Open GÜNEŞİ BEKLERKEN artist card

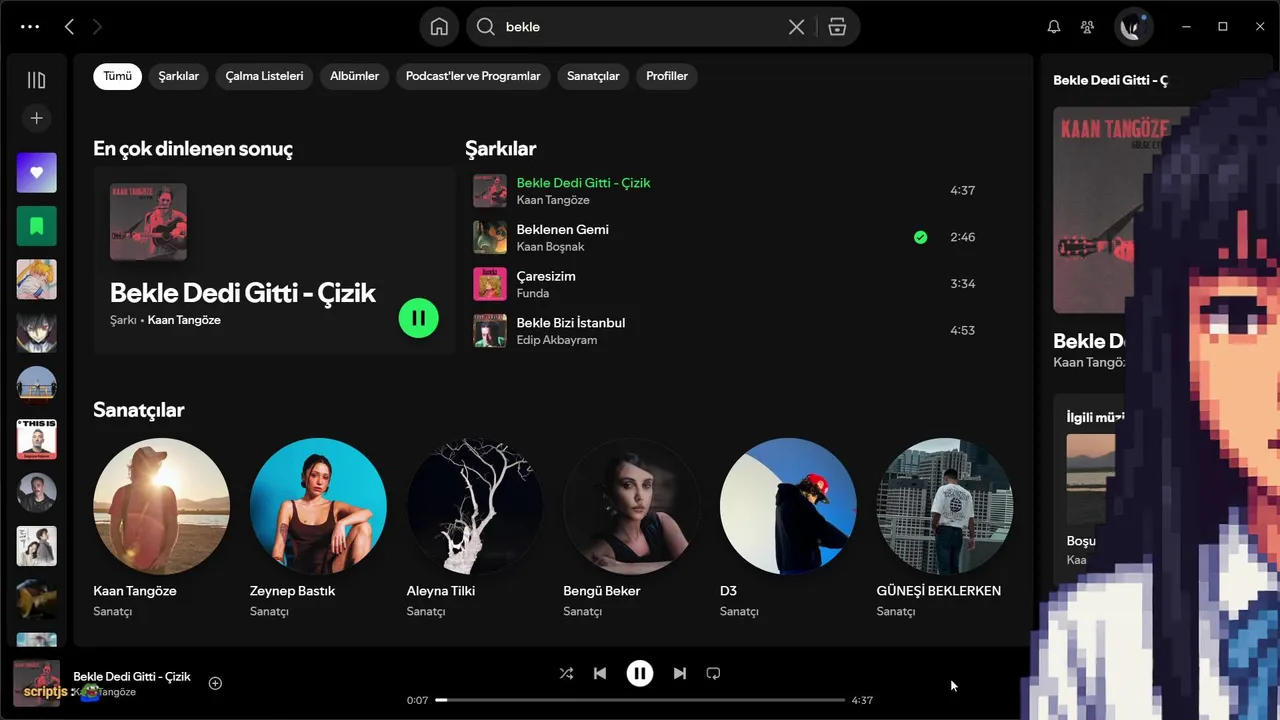click(x=945, y=530)
